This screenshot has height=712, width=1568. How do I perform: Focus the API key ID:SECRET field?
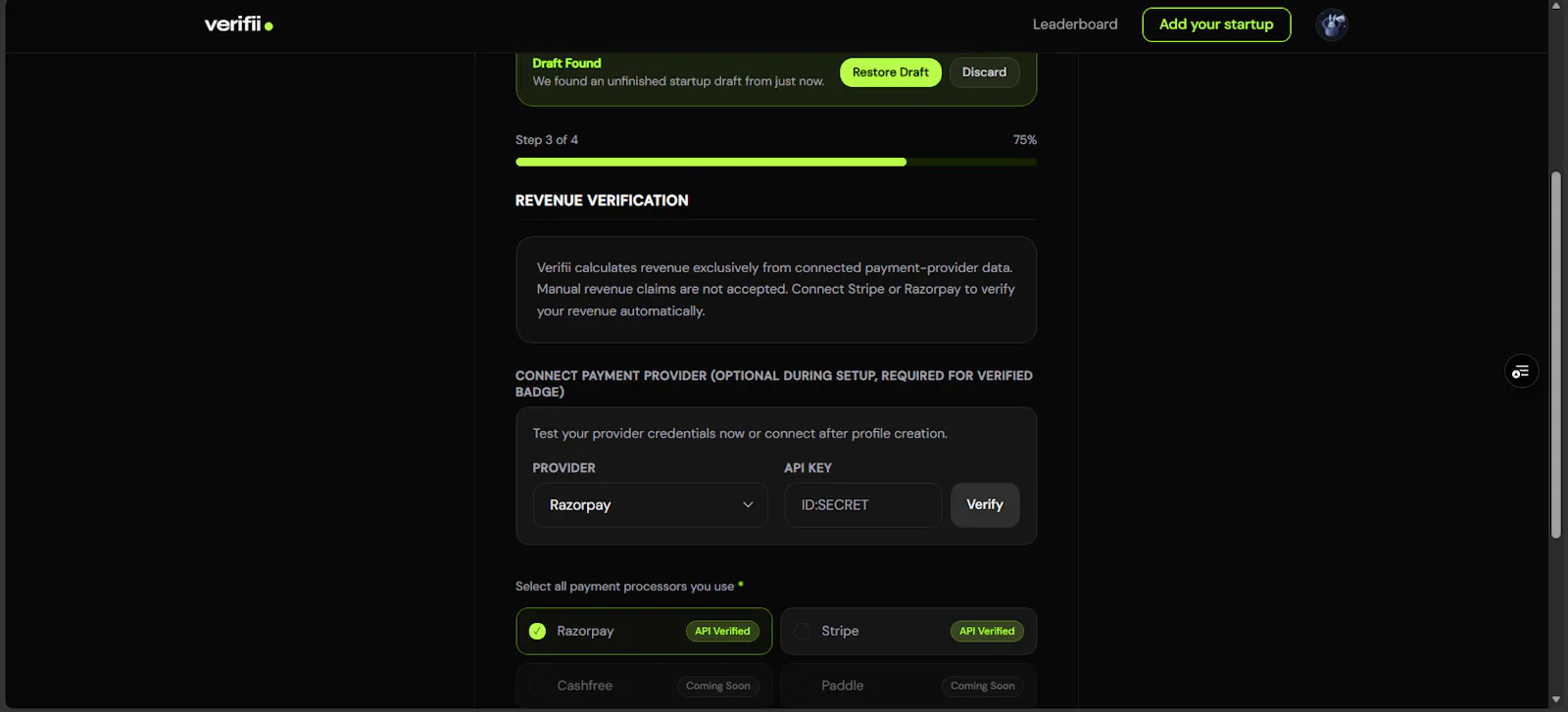point(863,505)
